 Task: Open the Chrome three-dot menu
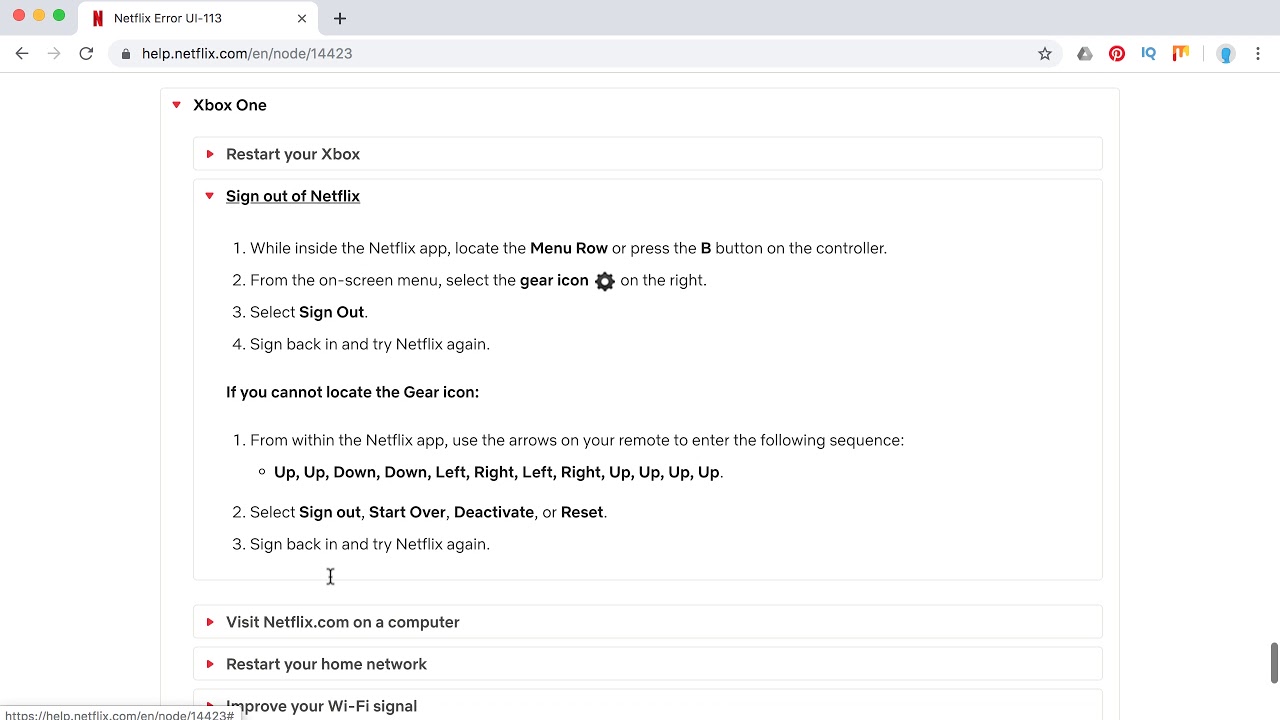[1258, 54]
